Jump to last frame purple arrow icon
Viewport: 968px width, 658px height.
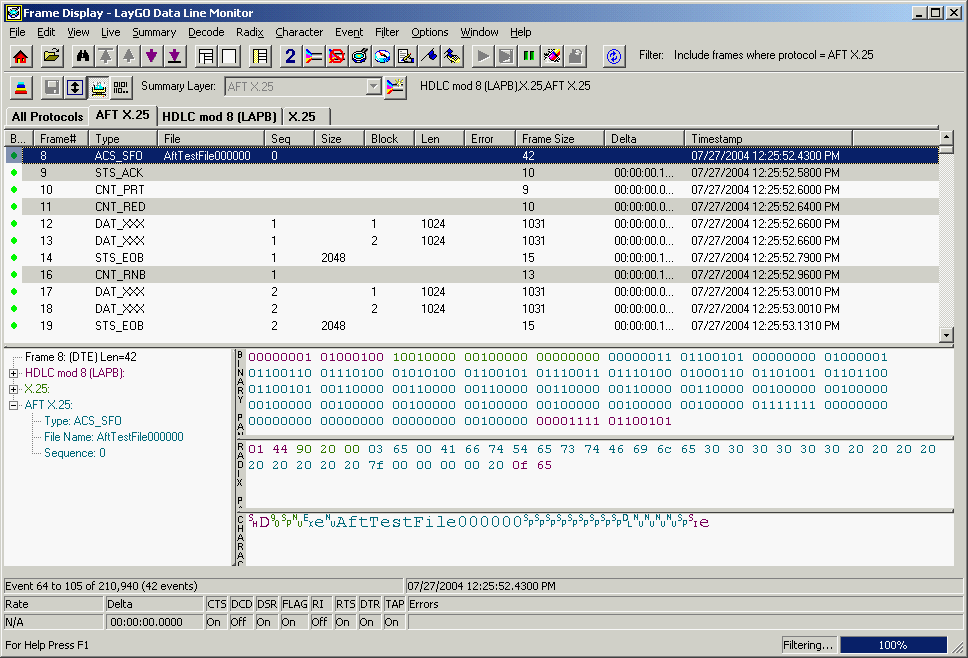175,56
